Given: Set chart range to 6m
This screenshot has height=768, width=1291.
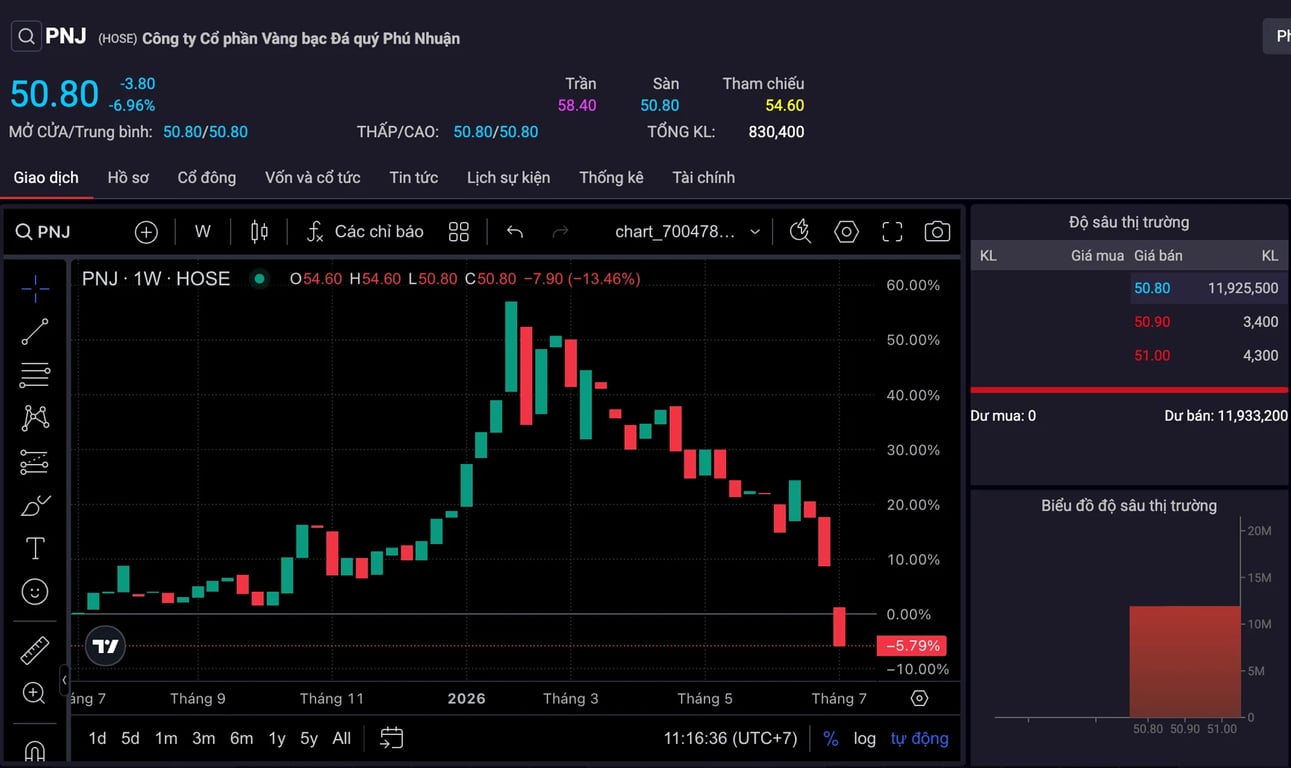Looking at the screenshot, I should coord(241,738).
